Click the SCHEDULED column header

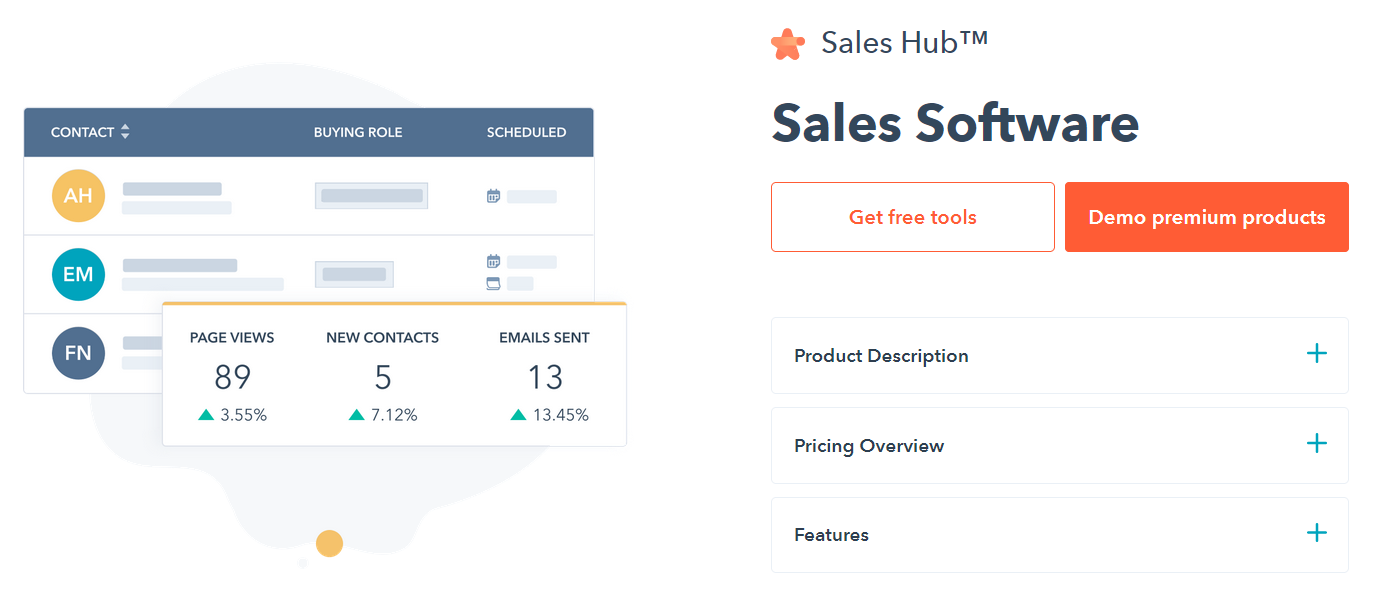tap(526, 132)
